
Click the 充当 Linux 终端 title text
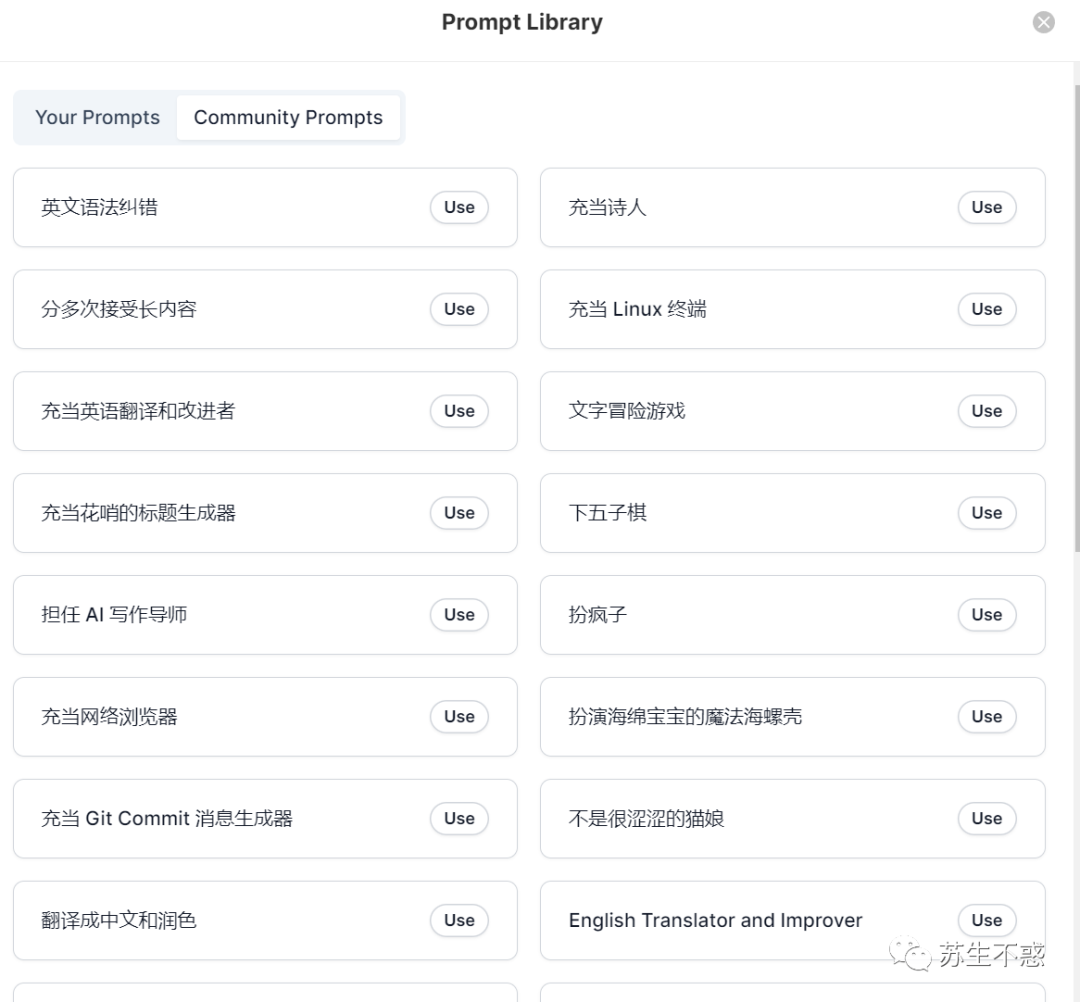coord(637,309)
